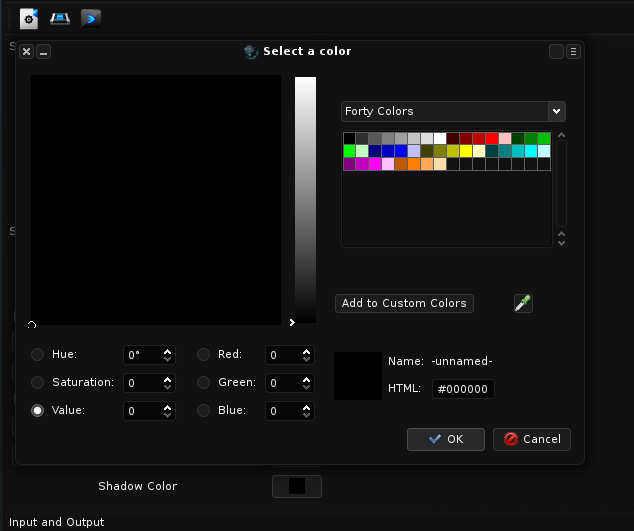Image resolution: width=634 pixels, height=531 pixels.
Task: Pick the bright red palette swatch
Action: tap(492, 138)
